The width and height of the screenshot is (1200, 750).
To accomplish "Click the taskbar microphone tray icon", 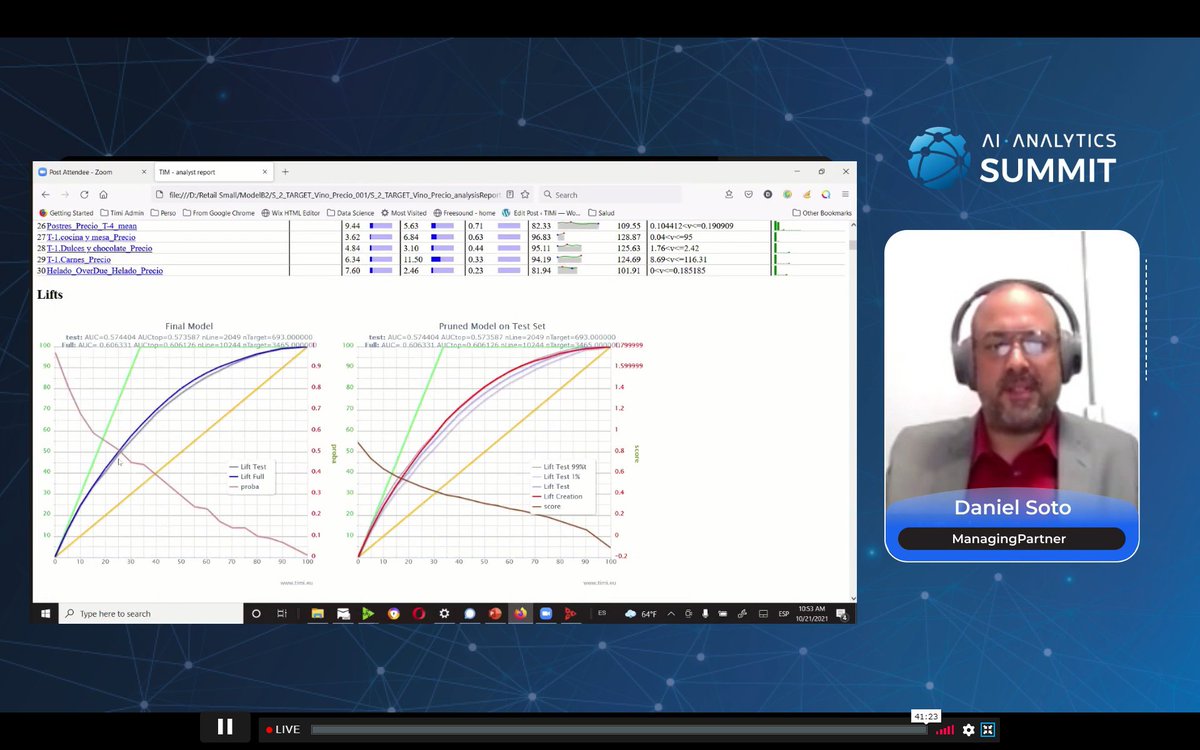I will click(706, 613).
